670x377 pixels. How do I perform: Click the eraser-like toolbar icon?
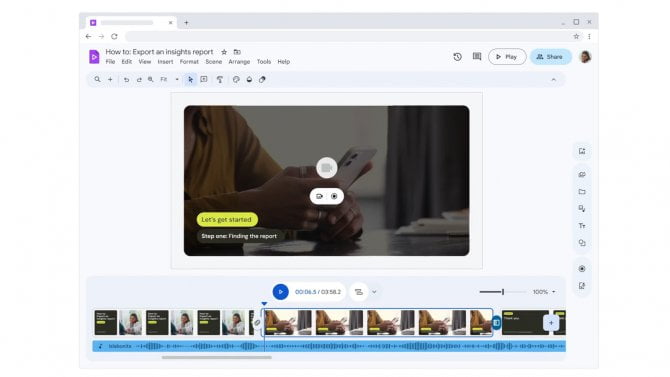pyautogui.click(x=262, y=80)
